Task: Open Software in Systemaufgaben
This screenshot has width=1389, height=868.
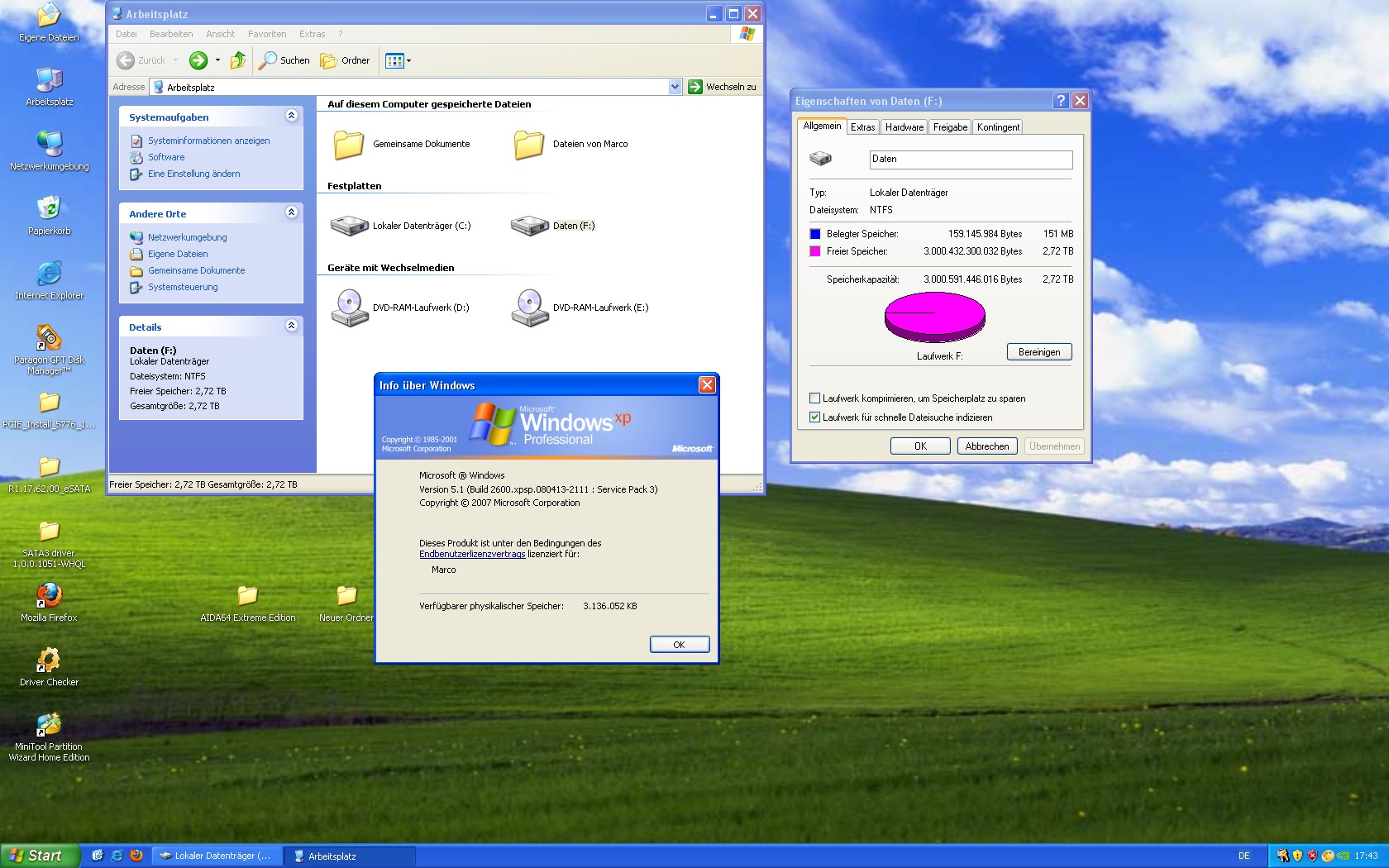Action: (166, 157)
